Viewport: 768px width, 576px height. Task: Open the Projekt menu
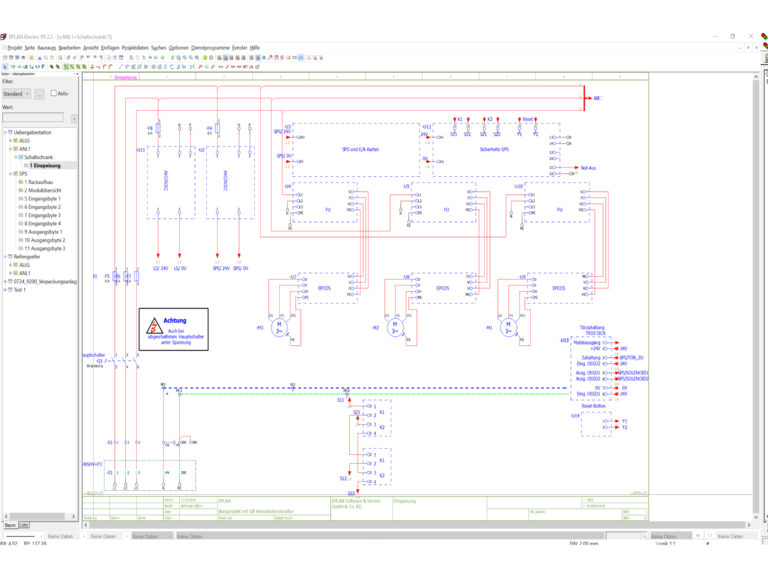15,48
